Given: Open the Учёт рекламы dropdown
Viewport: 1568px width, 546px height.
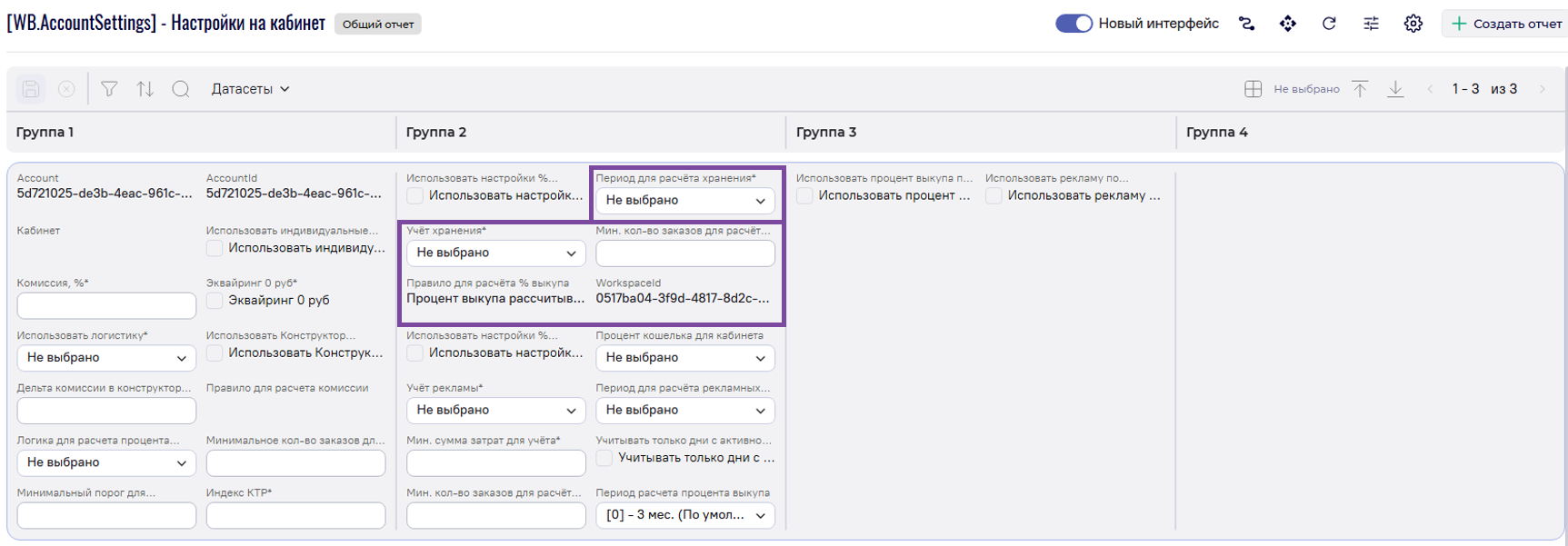Looking at the screenshot, I should click(495, 411).
